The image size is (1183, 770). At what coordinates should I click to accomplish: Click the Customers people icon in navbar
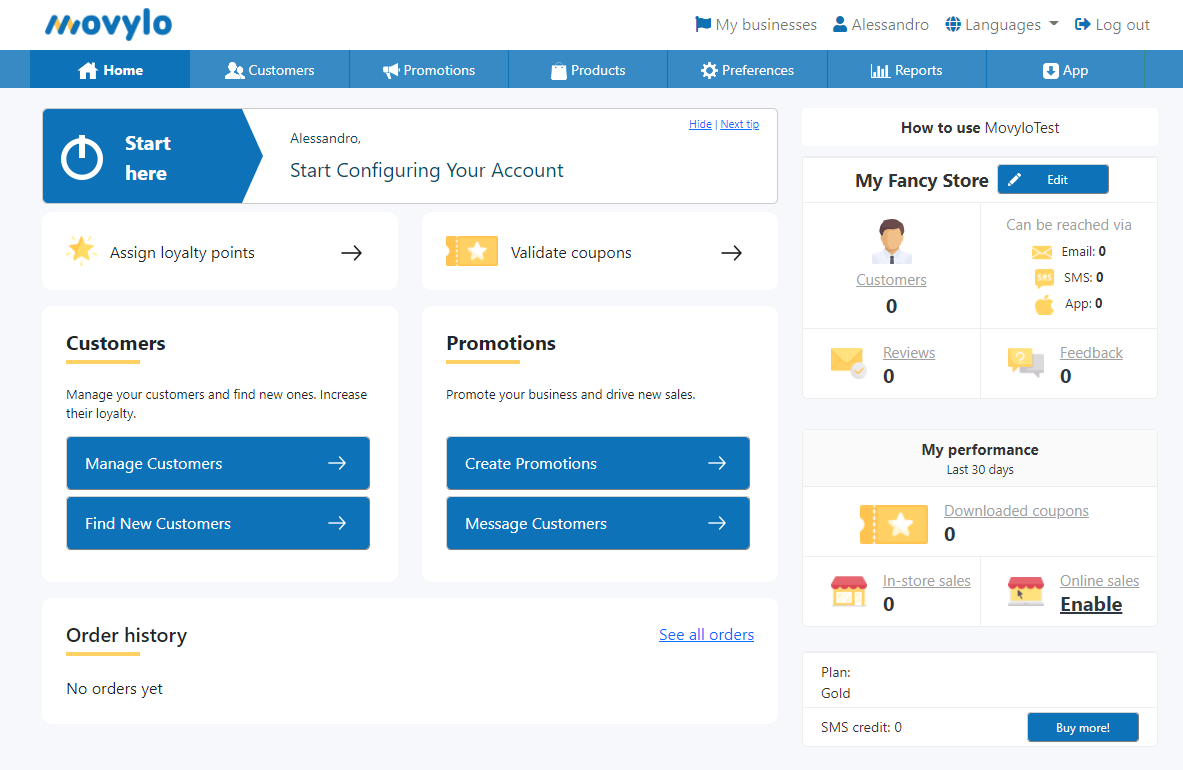pyautogui.click(x=235, y=70)
